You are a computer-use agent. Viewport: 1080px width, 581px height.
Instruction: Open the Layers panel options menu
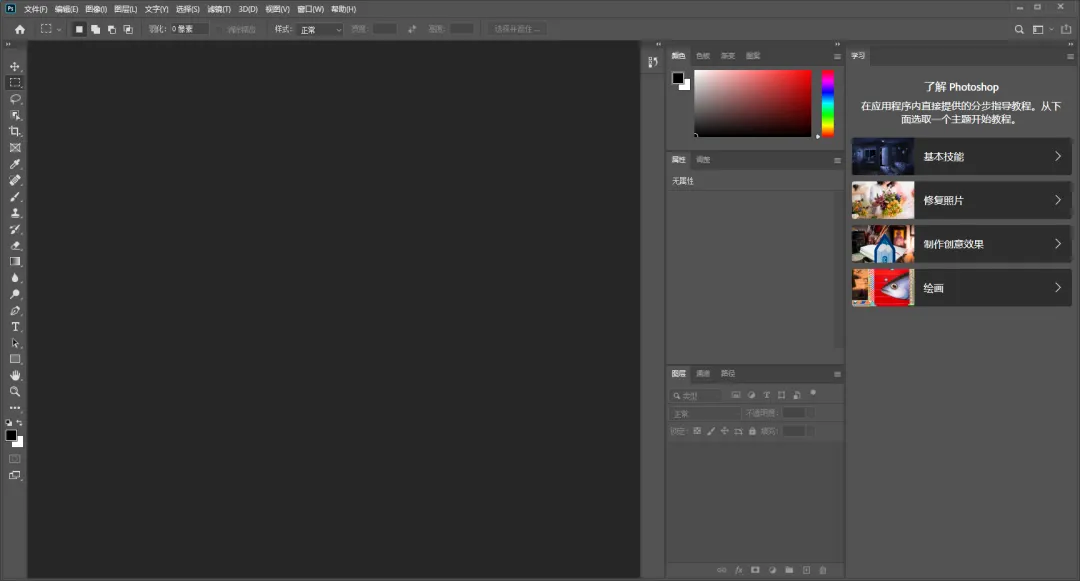pos(837,374)
